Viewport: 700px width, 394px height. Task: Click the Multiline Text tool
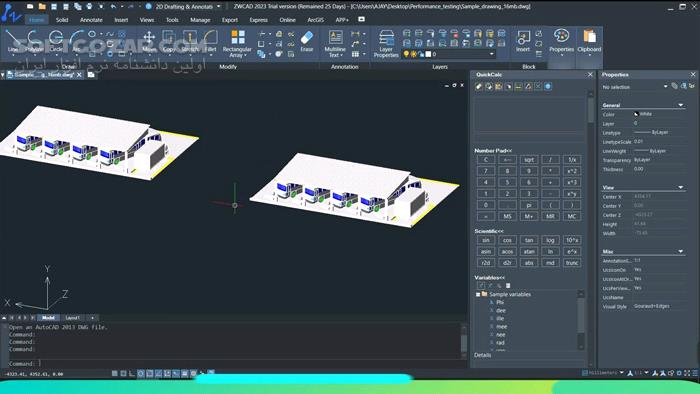pyautogui.click(x=335, y=44)
